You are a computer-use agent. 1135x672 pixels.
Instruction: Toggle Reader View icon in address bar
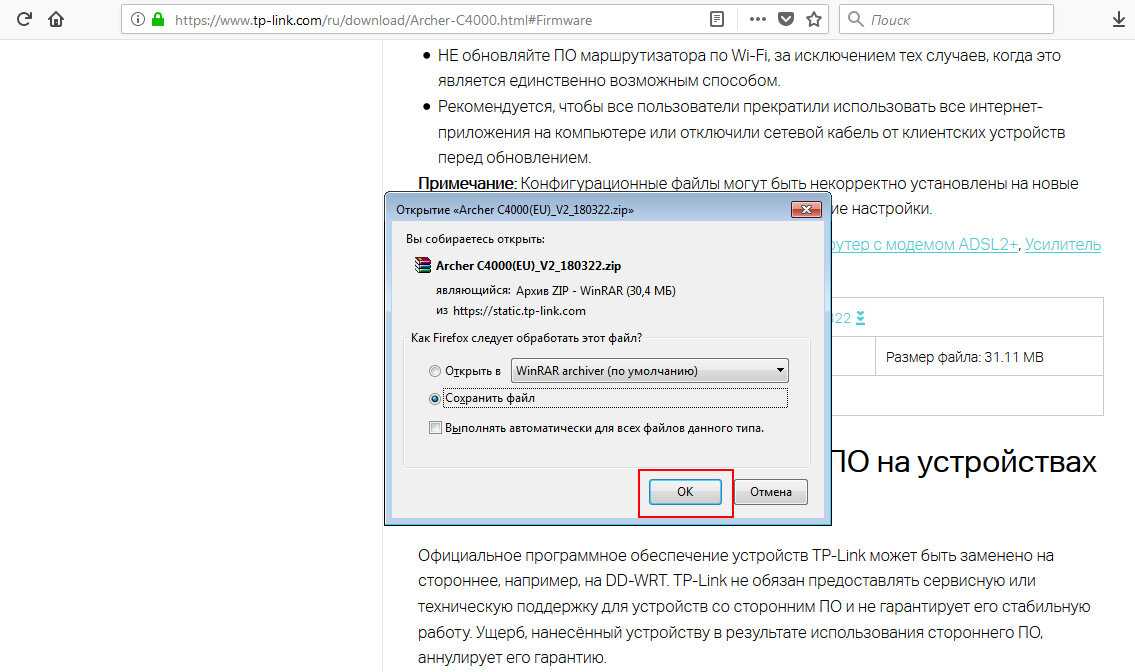(x=717, y=20)
